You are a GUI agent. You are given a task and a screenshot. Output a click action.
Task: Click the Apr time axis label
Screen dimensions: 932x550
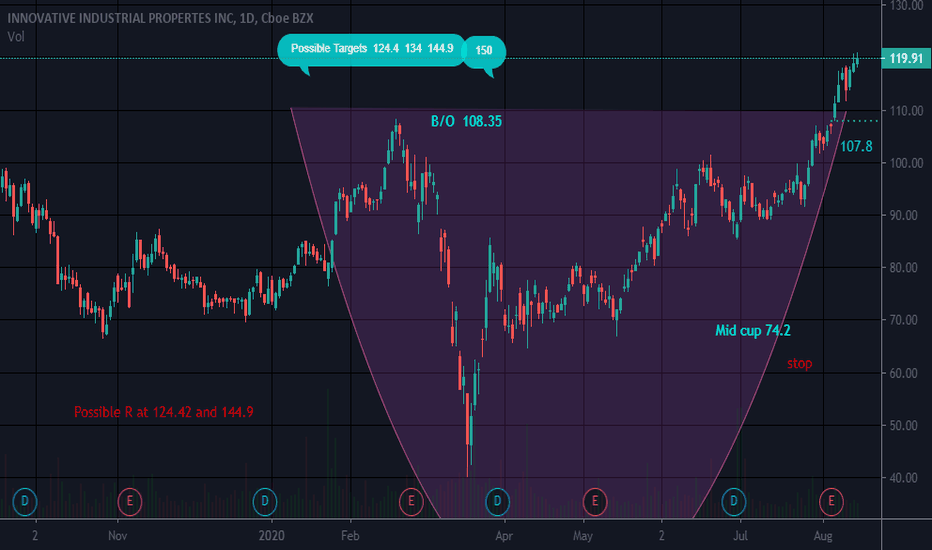[504, 536]
